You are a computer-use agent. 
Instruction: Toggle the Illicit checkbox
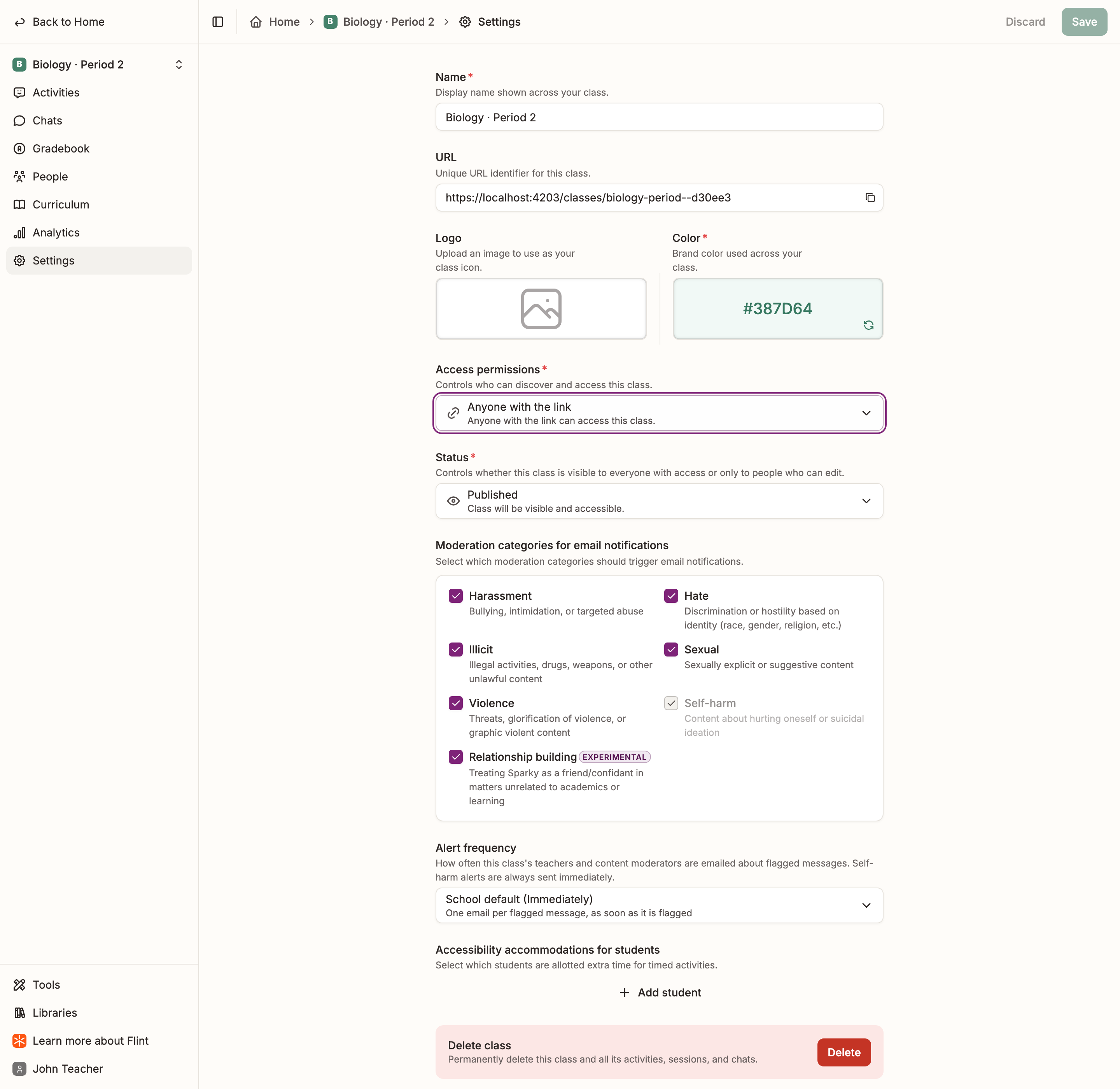coord(455,649)
